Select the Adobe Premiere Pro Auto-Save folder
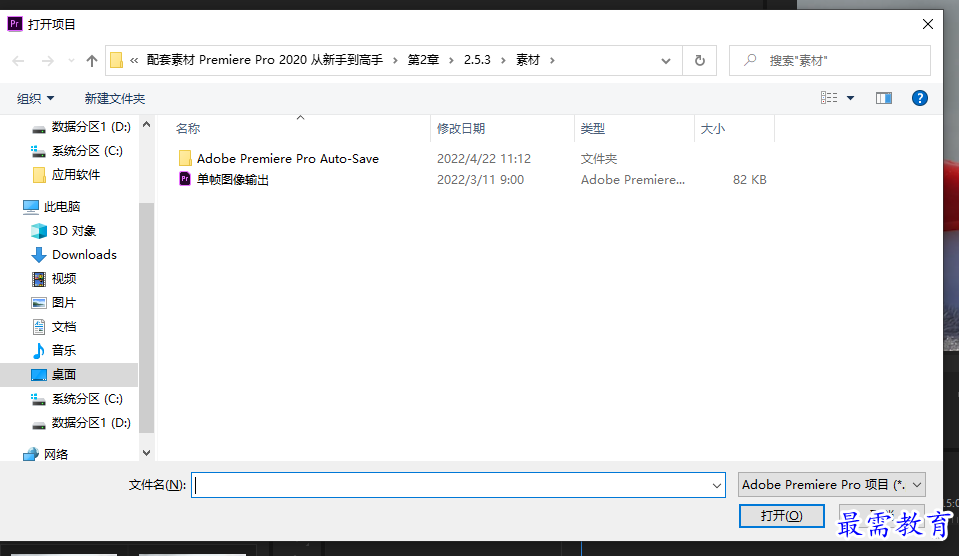The image size is (959, 556). [x=287, y=158]
